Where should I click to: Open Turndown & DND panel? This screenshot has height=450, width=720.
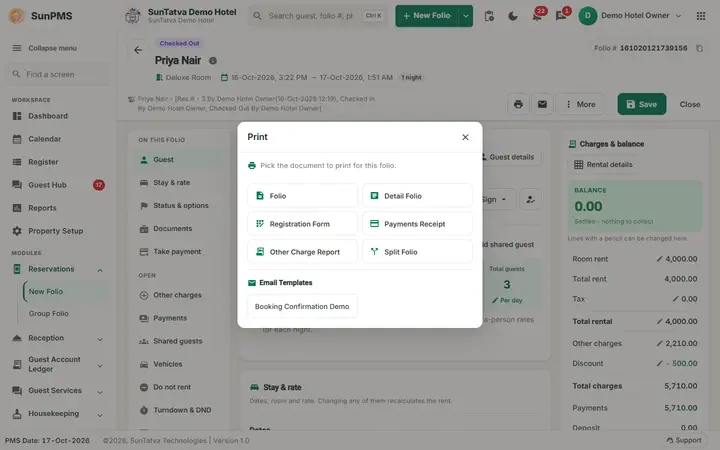179,410
